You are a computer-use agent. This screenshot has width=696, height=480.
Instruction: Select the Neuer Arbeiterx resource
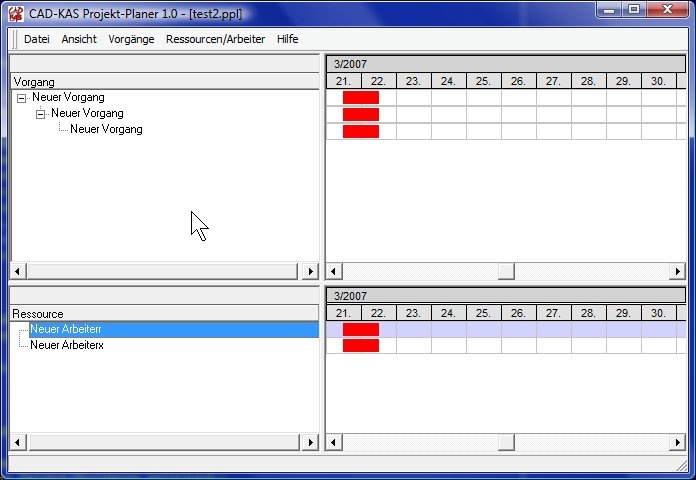67,345
